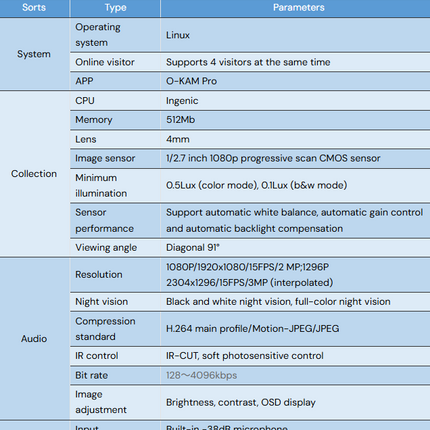The height and width of the screenshot is (430, 430).
Task: Click the Night vision parameters text
Action: click(x=278, y=301)
